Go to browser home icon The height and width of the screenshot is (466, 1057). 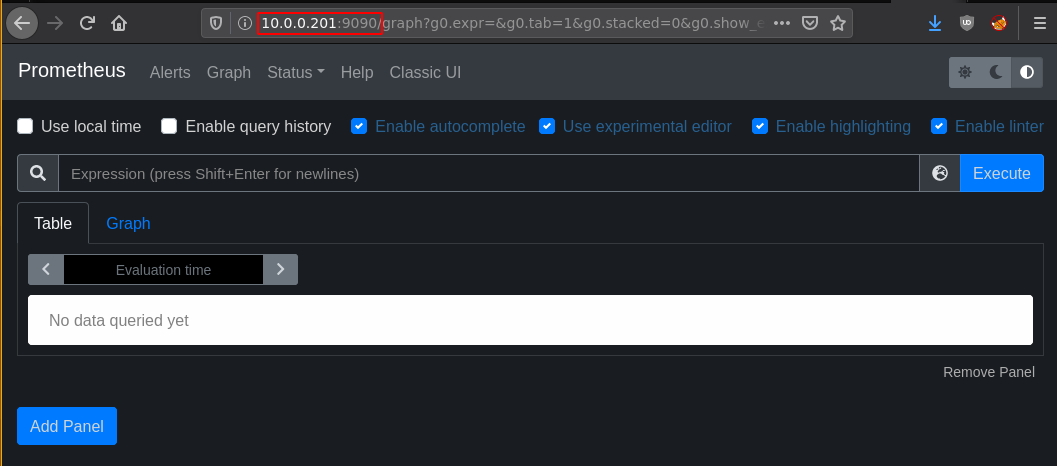click(119, 24)
